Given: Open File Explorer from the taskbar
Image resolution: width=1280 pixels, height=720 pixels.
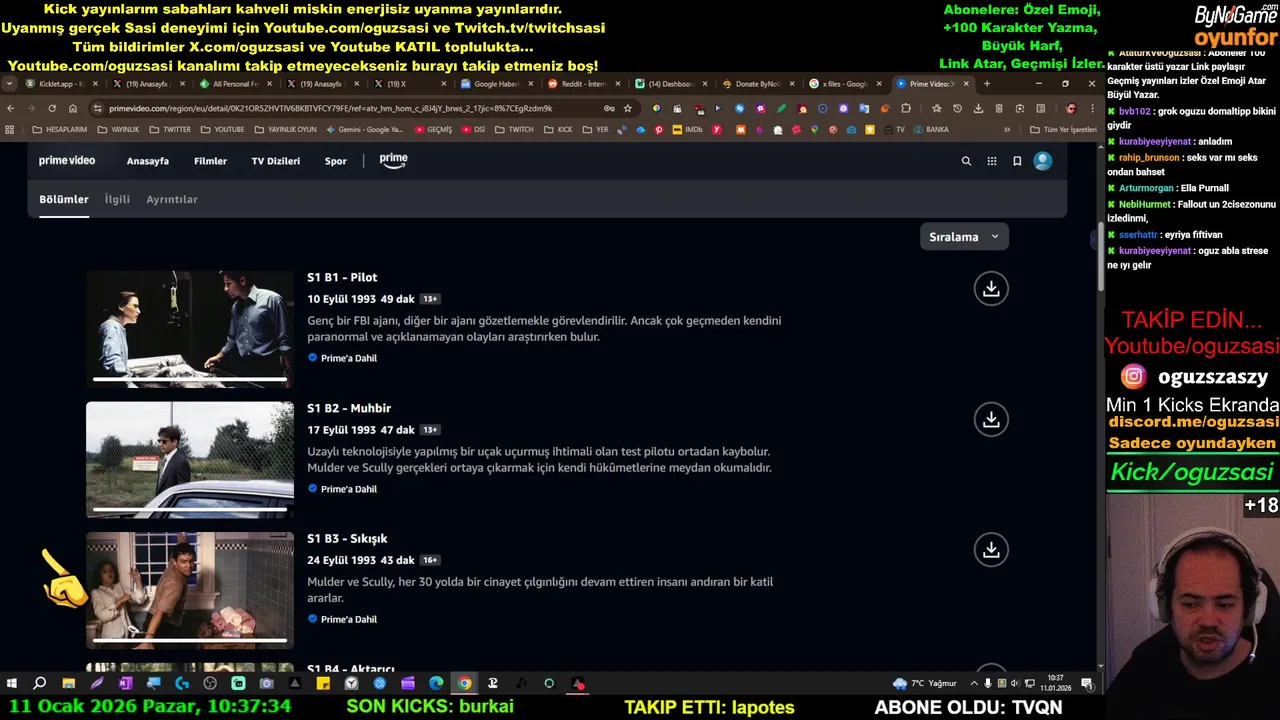Looking at the screenshot, I should click(x=68, y=684).
